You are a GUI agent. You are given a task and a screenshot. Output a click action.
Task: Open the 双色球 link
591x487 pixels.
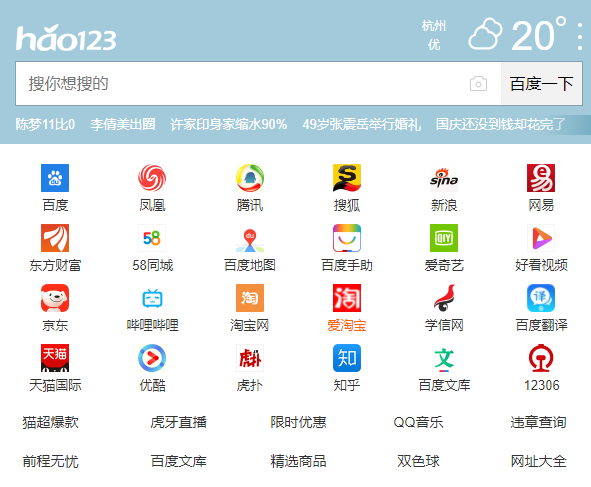tap(418, 461)
